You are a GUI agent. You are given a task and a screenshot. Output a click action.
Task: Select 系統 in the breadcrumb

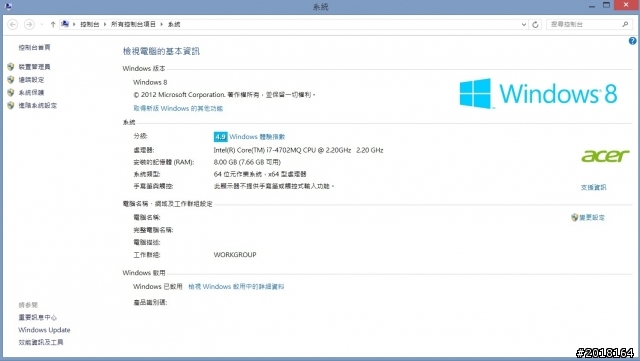[x=174, y=25]
